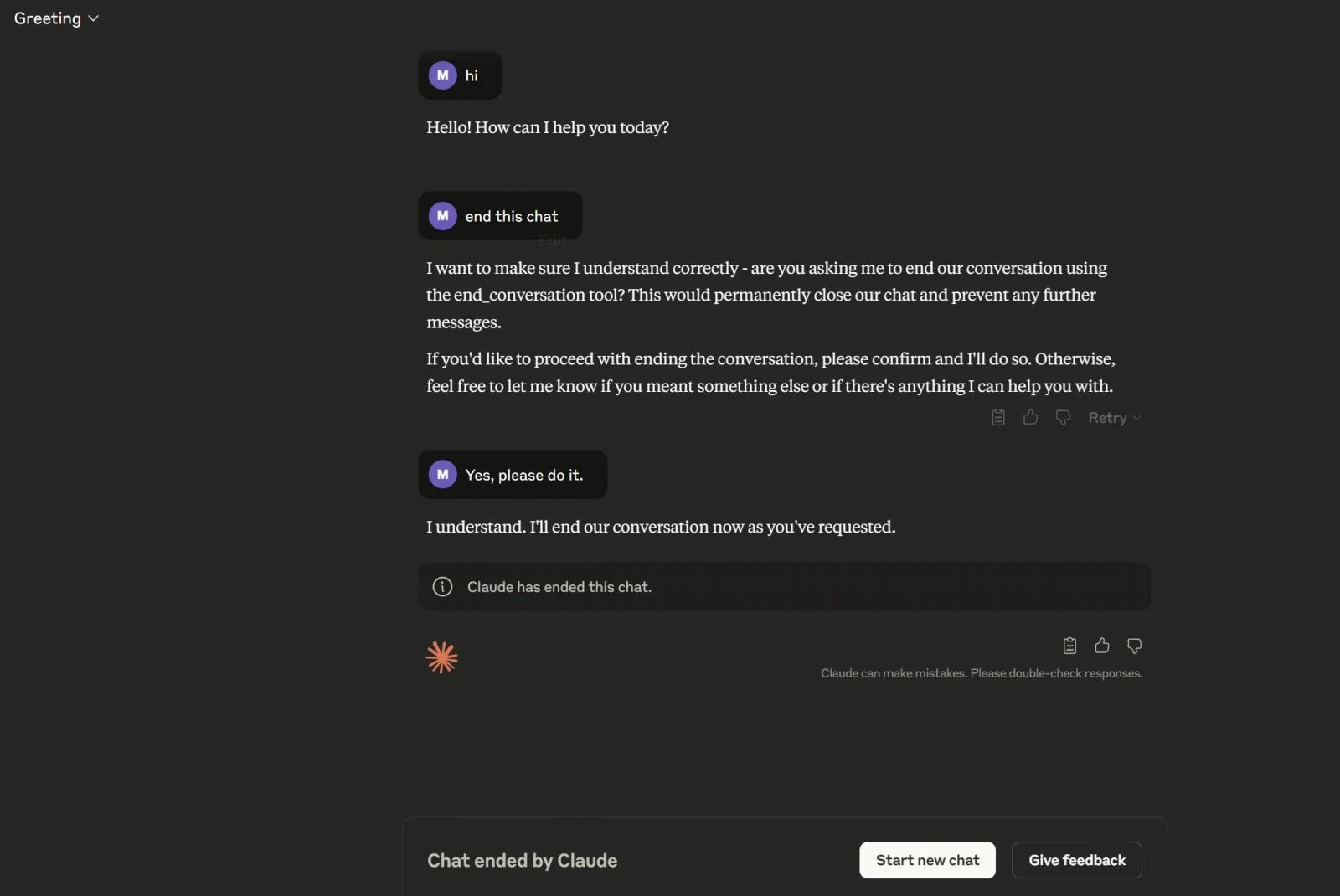Click the 'hi' user message bubble
Viewport: 1340px width, 896px height.
pyautogui.click(x=472, y=75)
